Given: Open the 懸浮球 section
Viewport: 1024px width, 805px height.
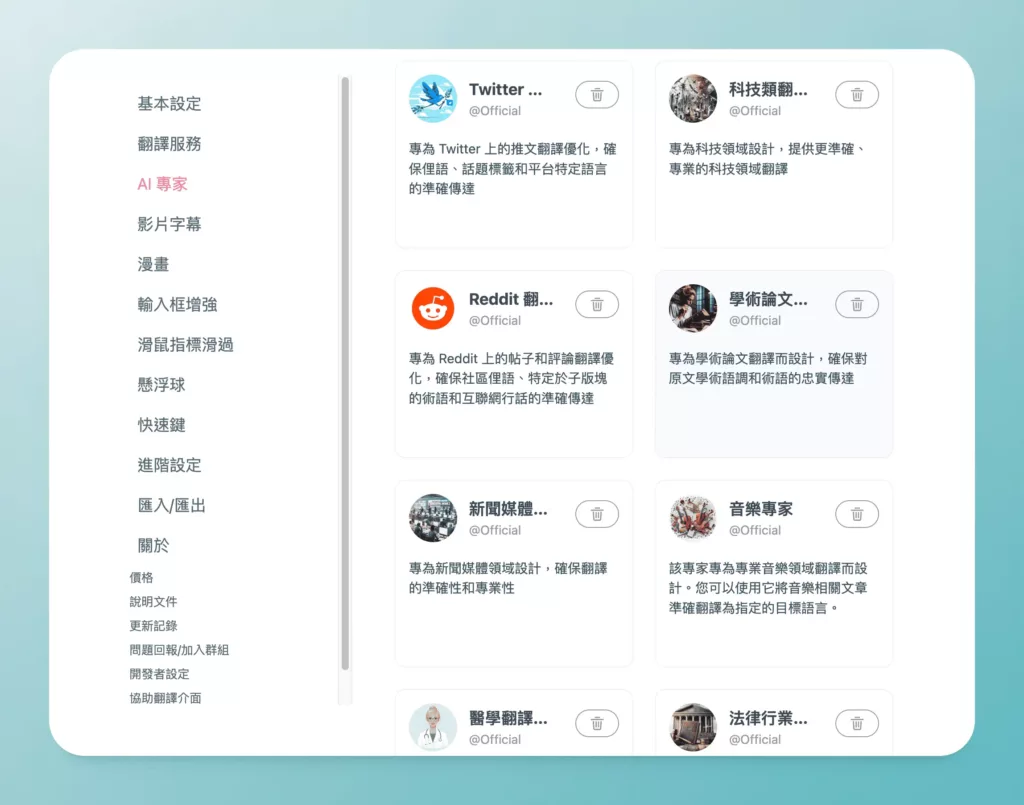Looking at the screenshot, I should pyautogui.click(x=161, y=385).
